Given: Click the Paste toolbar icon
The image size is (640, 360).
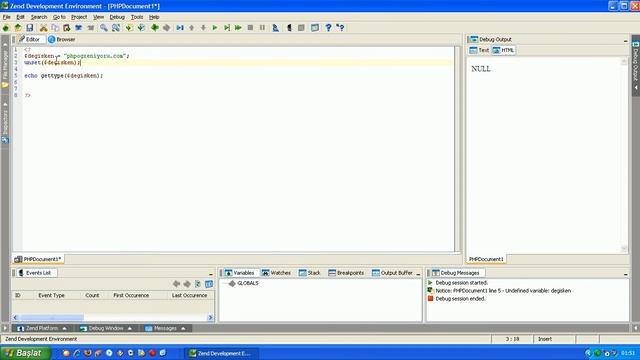Looking at the screenshot, I should tap(67, 28).
